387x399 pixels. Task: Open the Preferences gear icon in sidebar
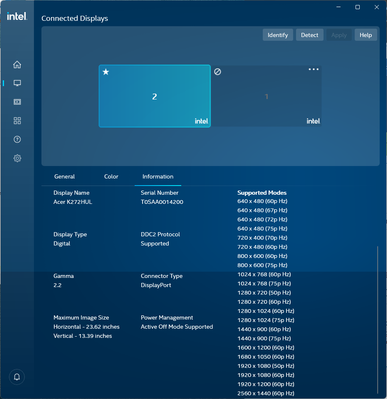tap(17, 158)
